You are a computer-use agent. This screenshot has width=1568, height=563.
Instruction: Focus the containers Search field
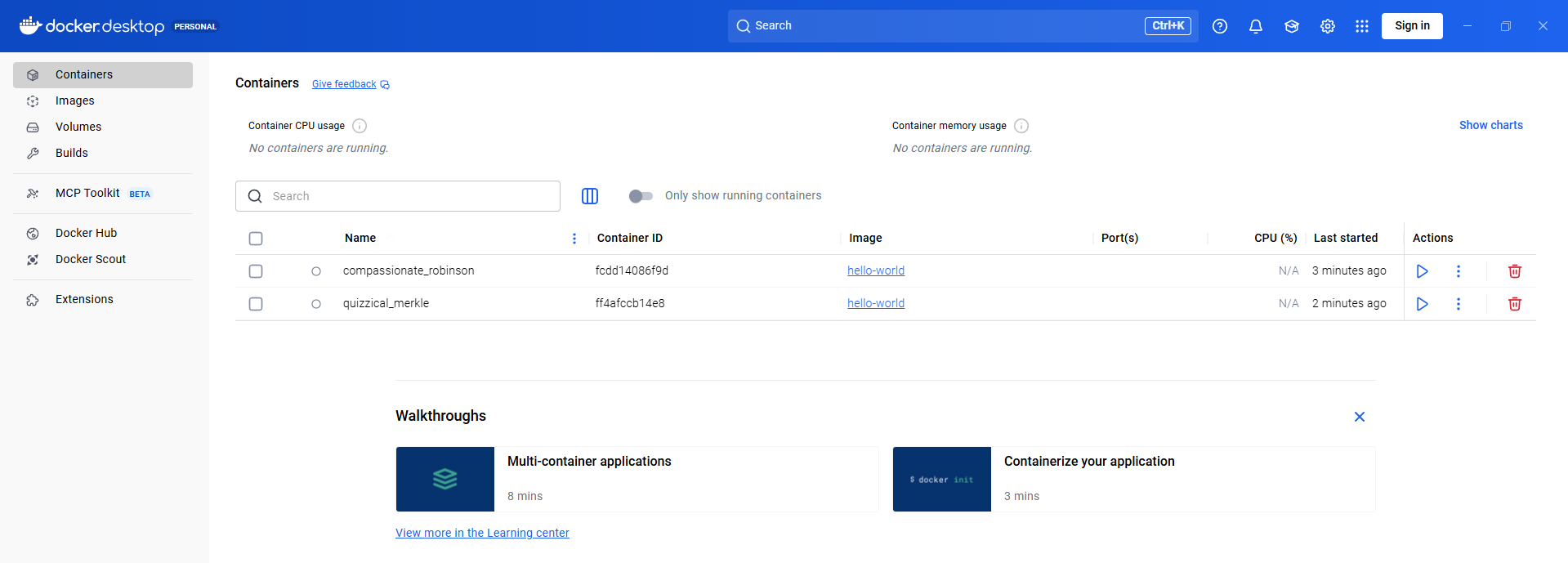coord(398,196)
